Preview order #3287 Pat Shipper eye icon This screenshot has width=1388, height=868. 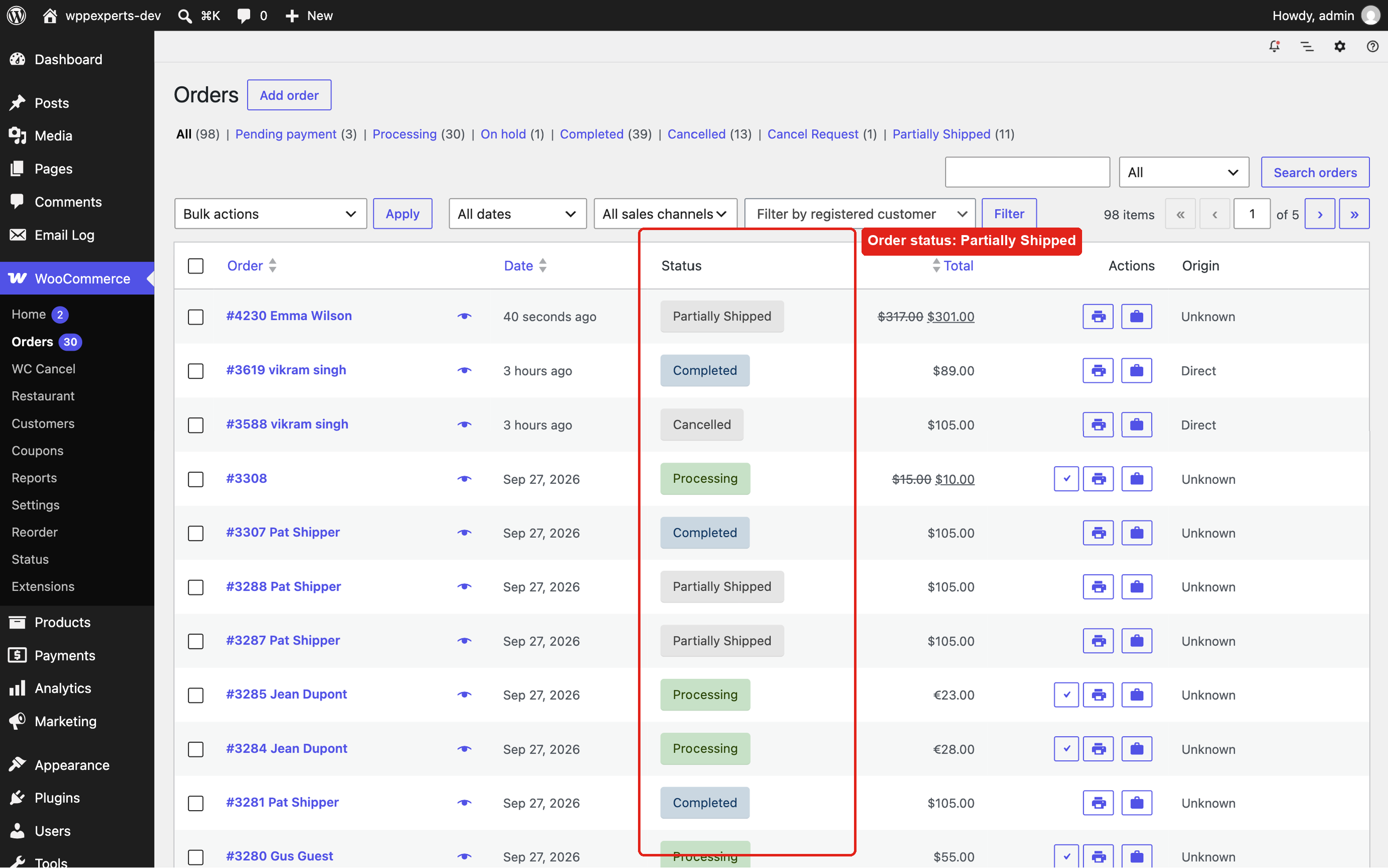point(464,640)
